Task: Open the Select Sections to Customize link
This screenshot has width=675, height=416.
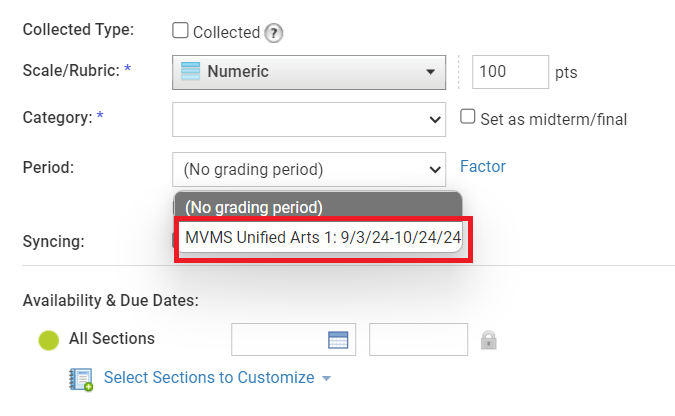Action: tap(209, 378)
